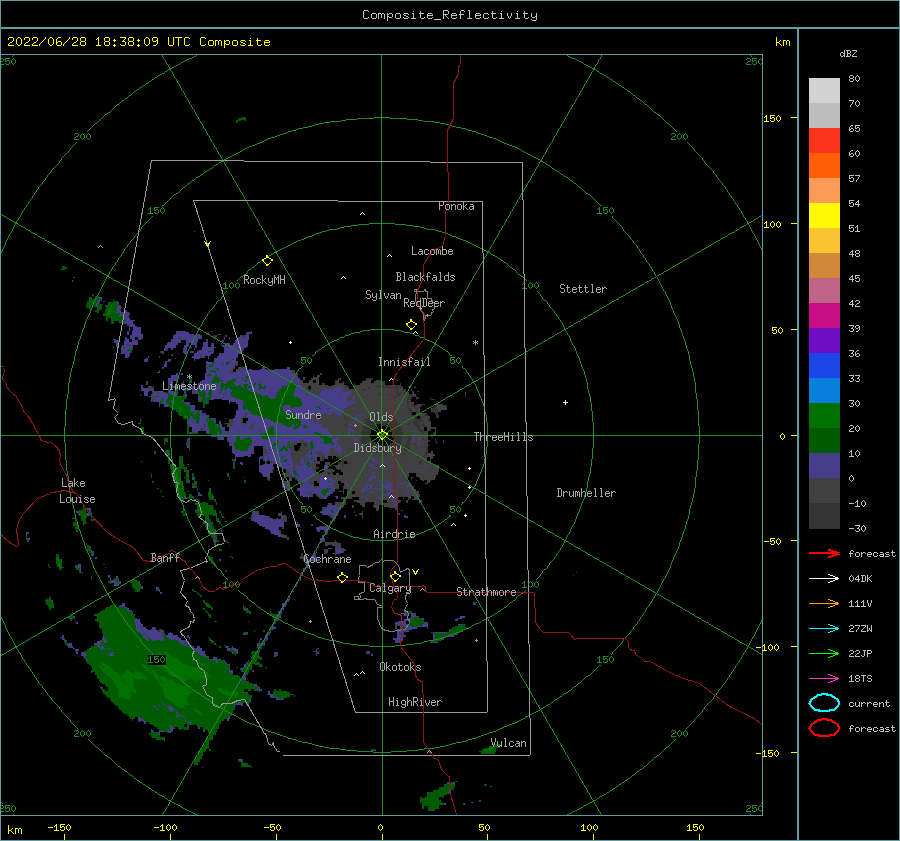Image resolution: width=900 pixels, height=841 pixels.
Task: Click the RedDeer city label
Action: (x=424, y=303)
